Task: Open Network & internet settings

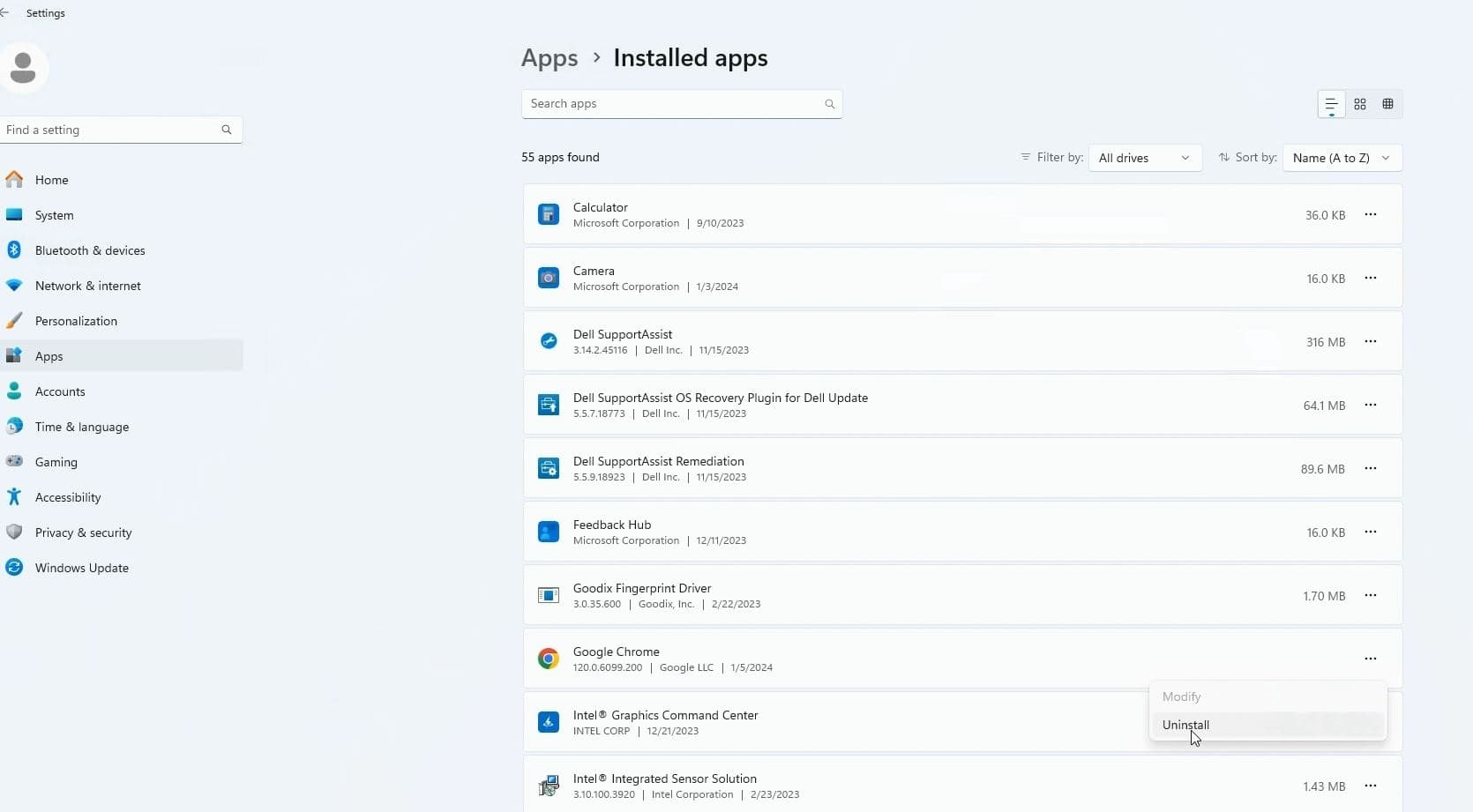Action: (121, 286)
